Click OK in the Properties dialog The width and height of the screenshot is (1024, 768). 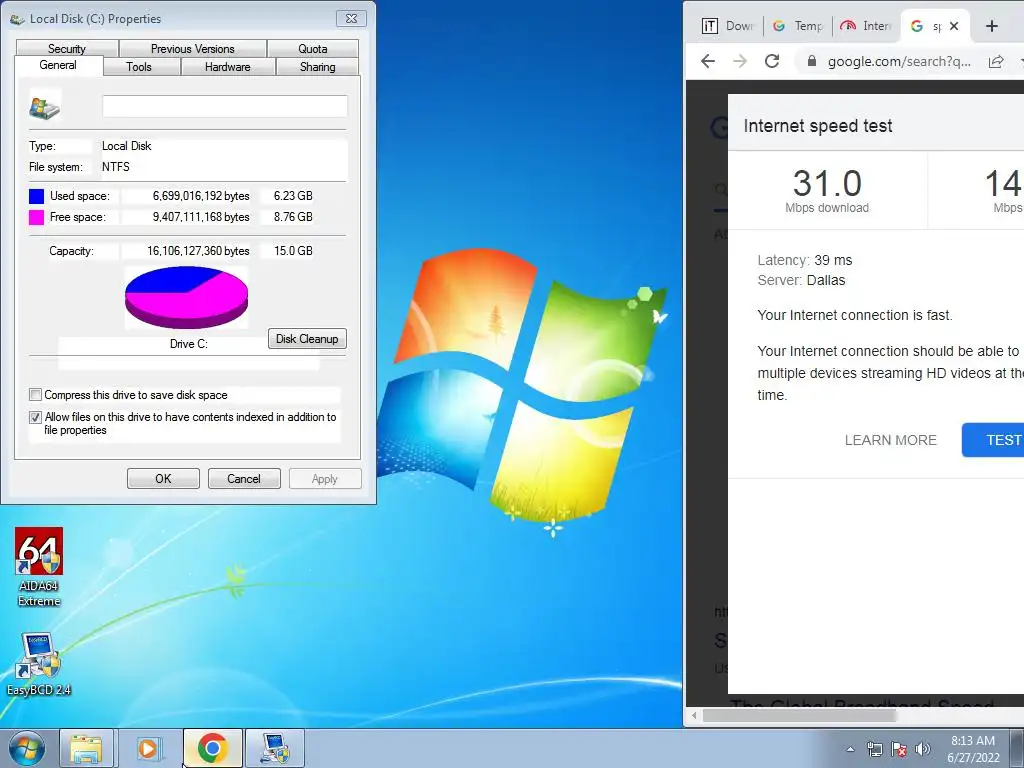click(x=163, y=479)
